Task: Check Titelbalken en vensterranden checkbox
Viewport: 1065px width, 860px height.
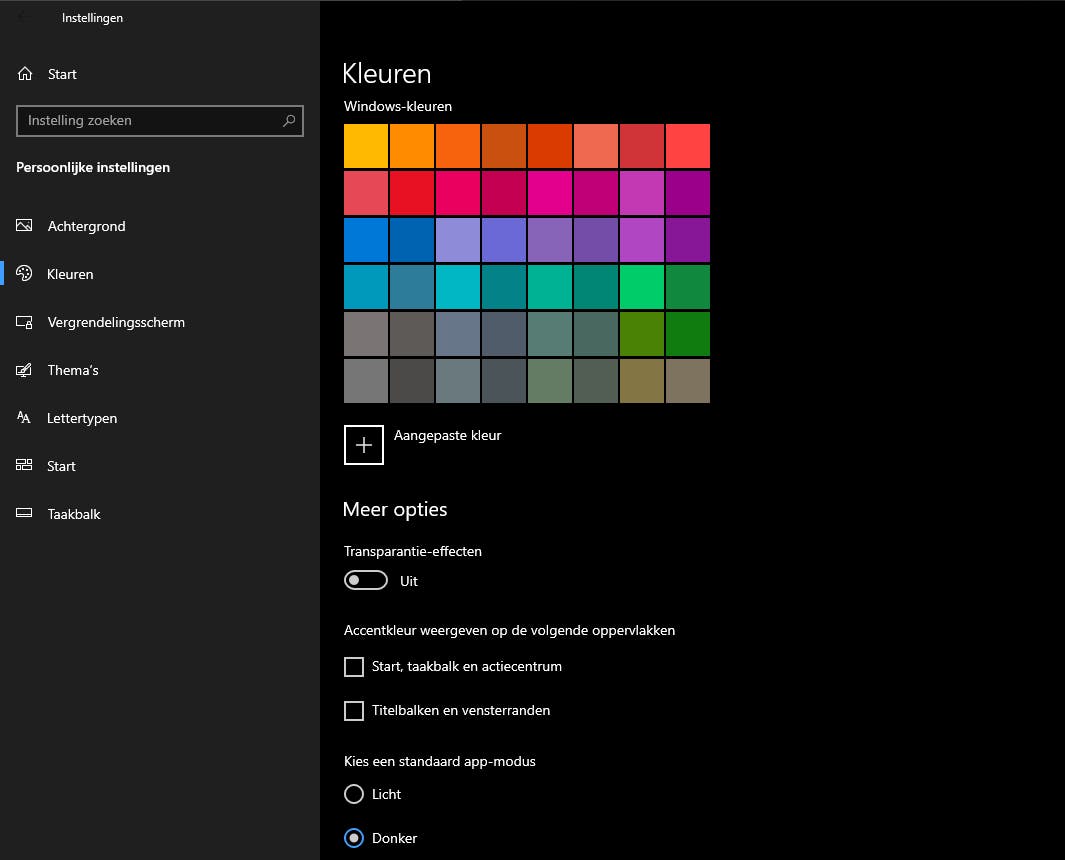Action: click(354, 711)
